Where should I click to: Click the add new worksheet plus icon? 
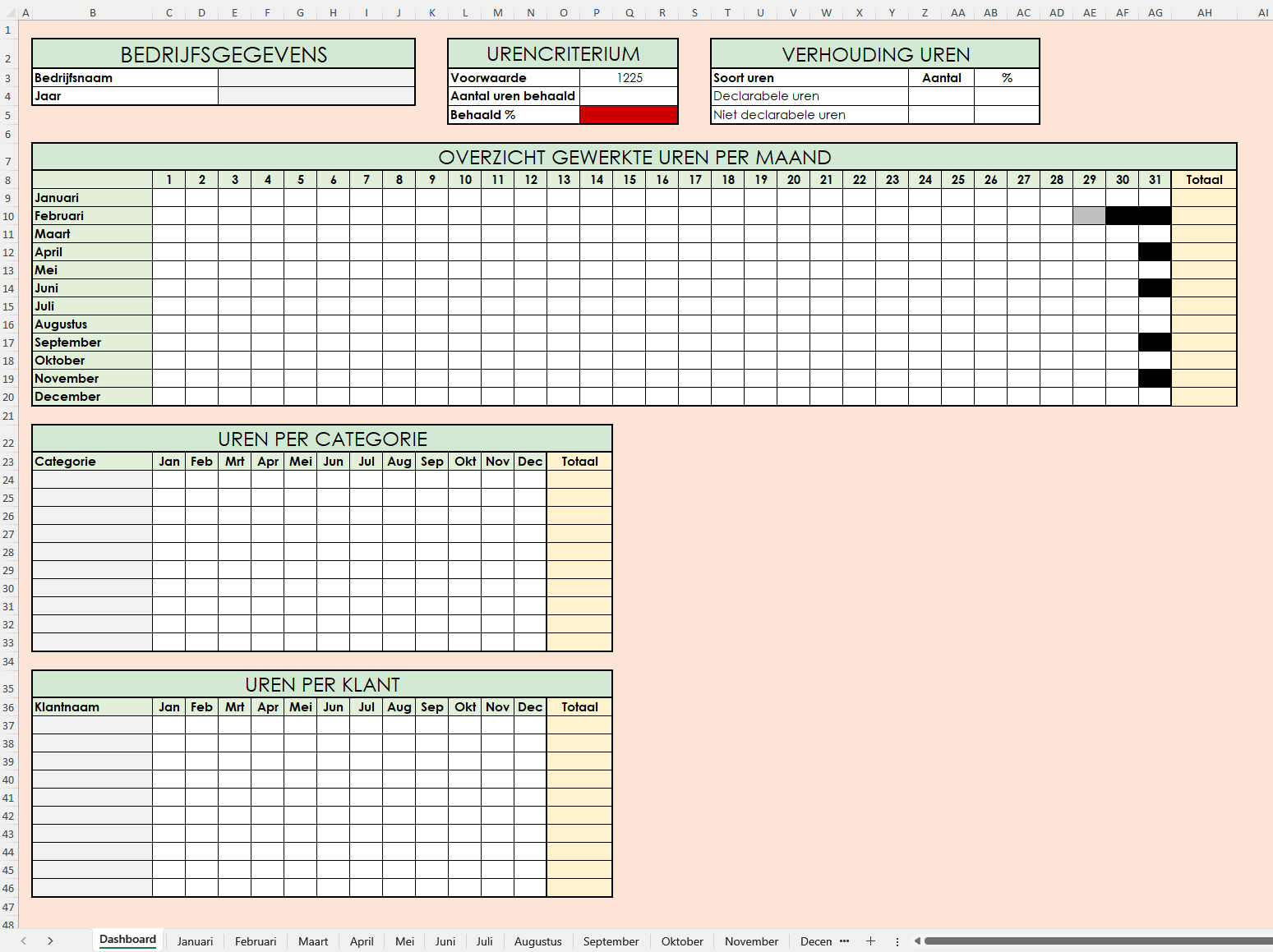pyautogui.click(x=870, y=941)
